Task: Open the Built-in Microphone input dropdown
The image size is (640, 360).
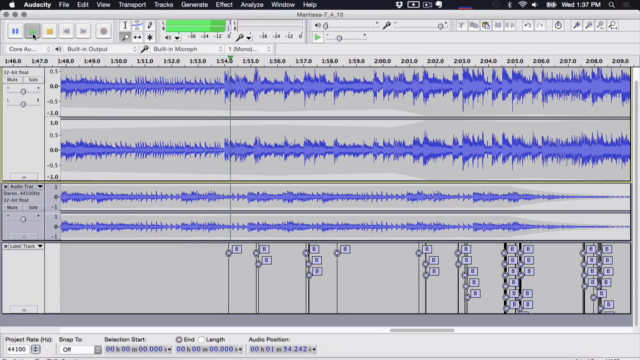Action: [187, 49]
